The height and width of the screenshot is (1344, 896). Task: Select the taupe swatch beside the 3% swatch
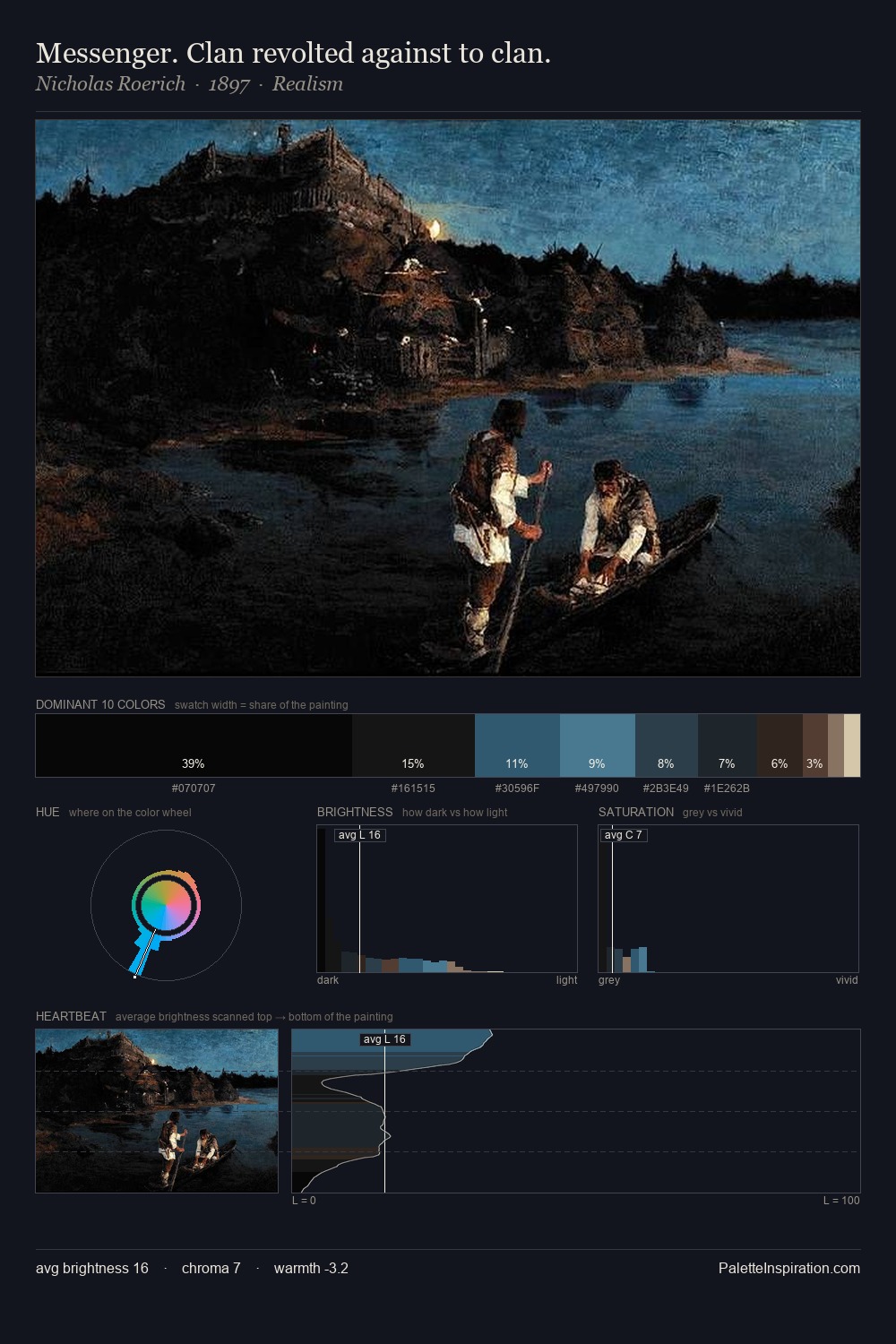click(x=836, y=745)
